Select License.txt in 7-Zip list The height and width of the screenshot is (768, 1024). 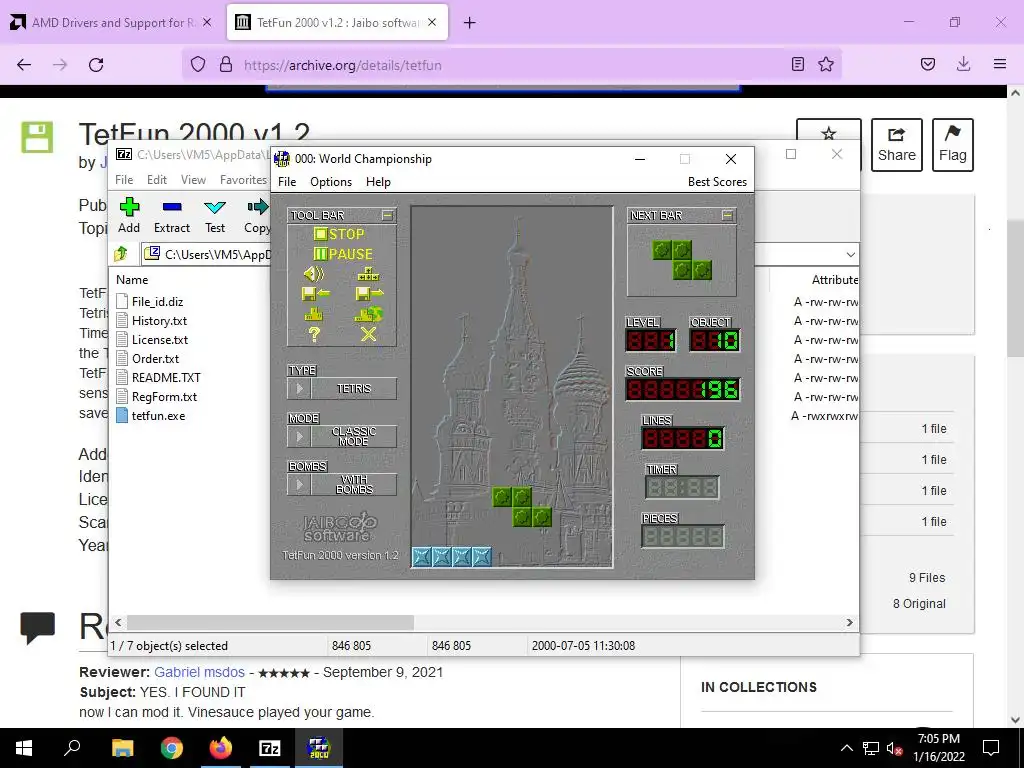[x=160, y=340]
